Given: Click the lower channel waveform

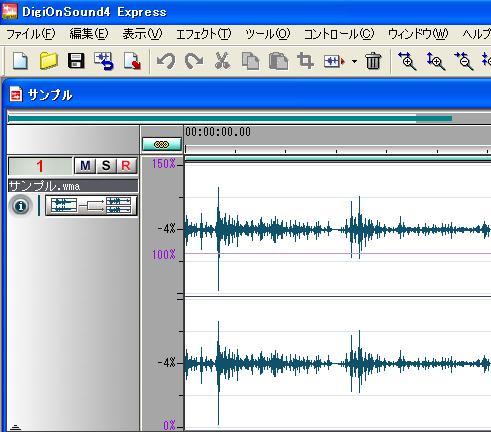Looking at the screenshot, I should [337, 363].
